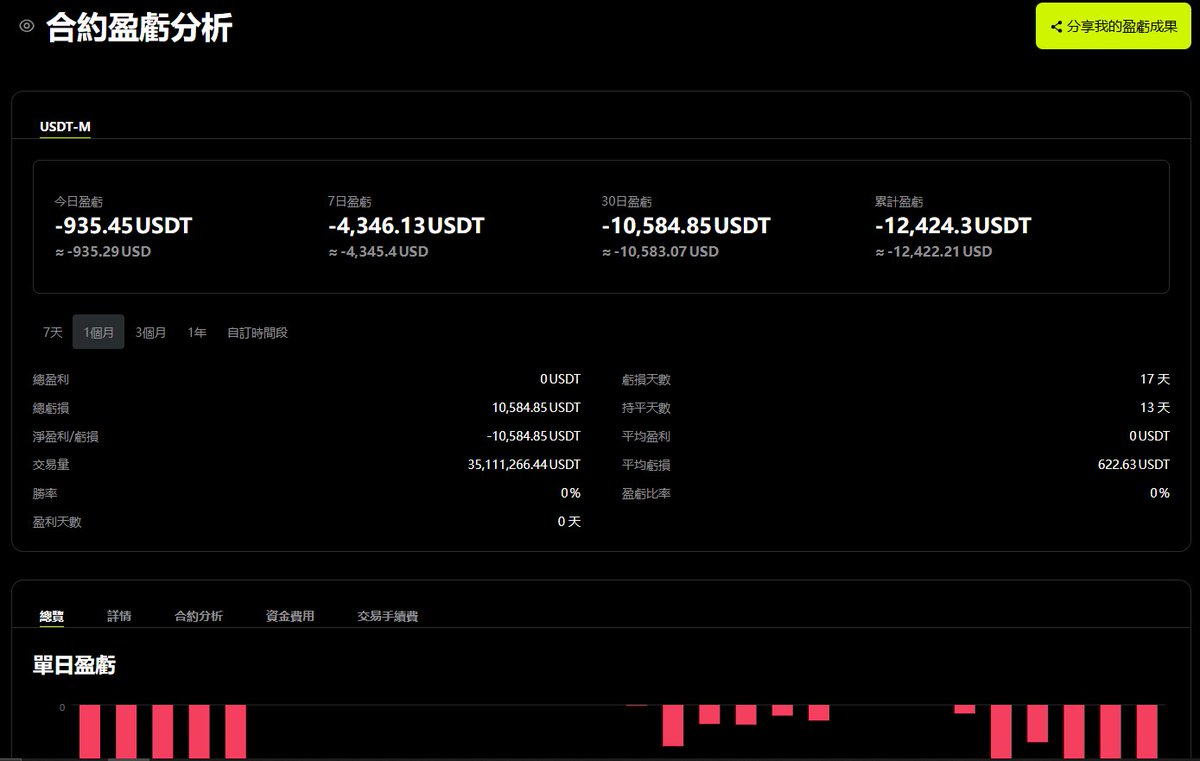Screen dimensions: 1200x761
Task: Click the 合約盈虧分析 page title
Action: (x=139, y=27)
